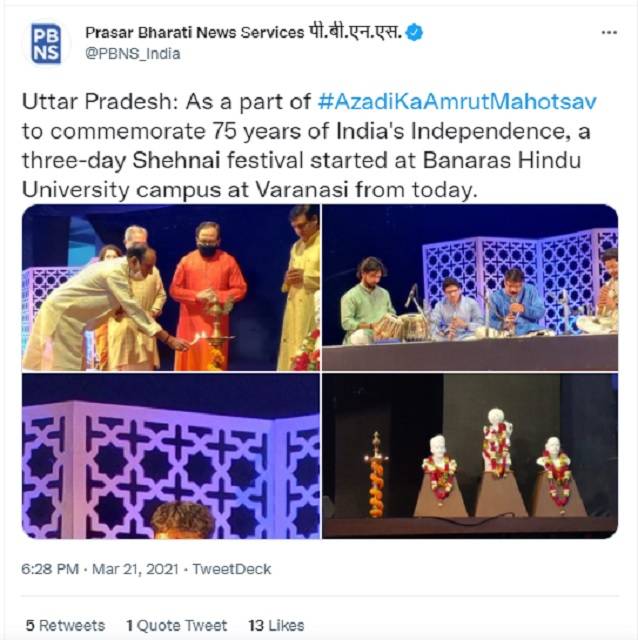Image resolution: width=638 pixels, height=640 pixels.
Task: View the 1 Quote Tweet list
Action: point(176,625)
